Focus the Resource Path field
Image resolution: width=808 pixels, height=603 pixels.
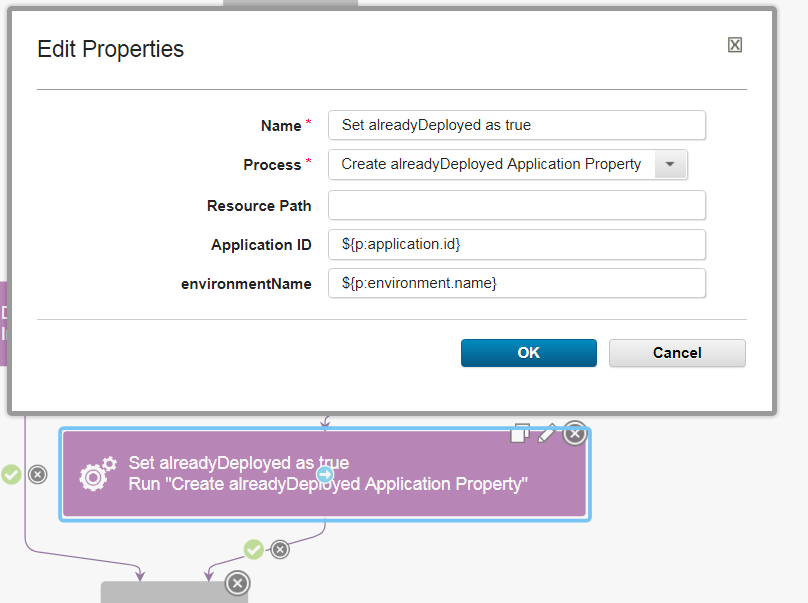pos(516,205)
